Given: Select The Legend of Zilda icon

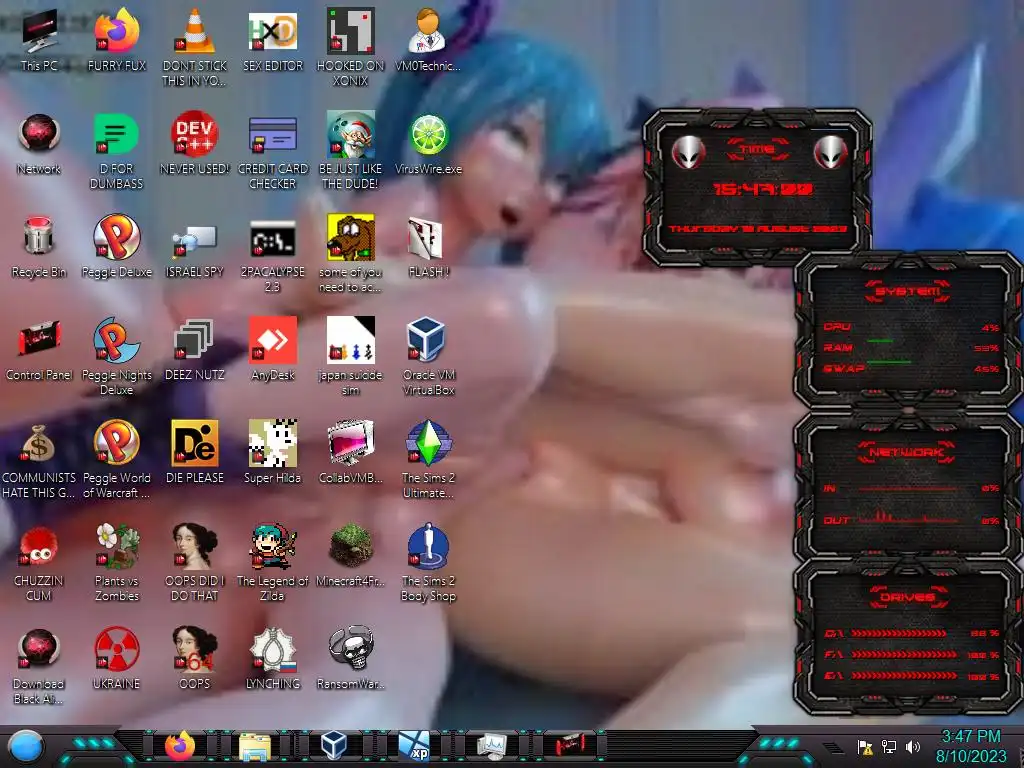Looking at the screenshot, I should 273,562.
